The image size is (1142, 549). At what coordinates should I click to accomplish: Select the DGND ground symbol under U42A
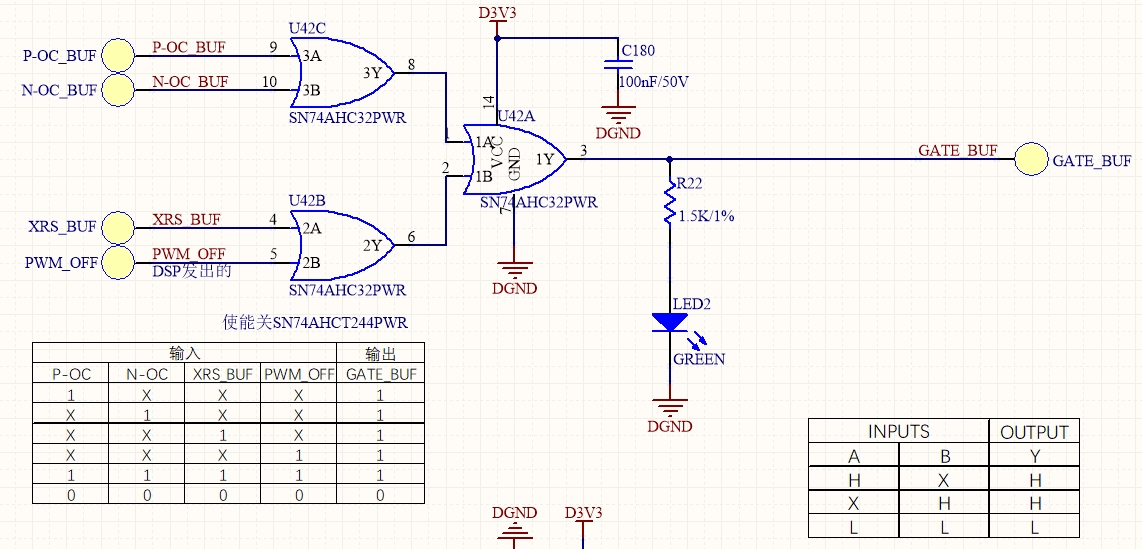514,270
